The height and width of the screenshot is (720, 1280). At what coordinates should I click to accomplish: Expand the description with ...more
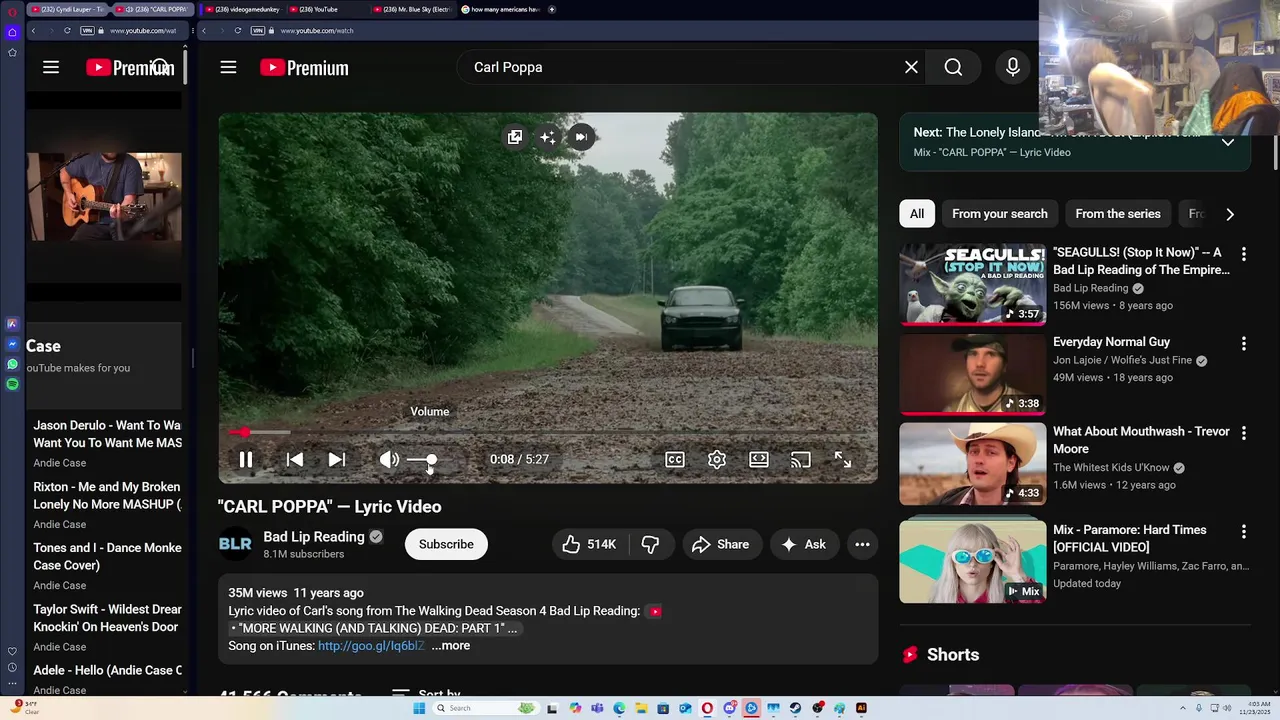450,646
